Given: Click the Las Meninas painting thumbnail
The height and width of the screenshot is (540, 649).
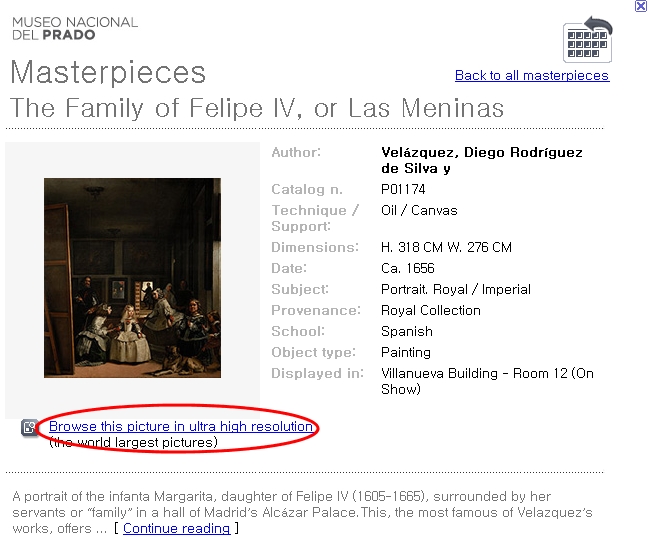Looking at the screenshot, I should [132, 278].
